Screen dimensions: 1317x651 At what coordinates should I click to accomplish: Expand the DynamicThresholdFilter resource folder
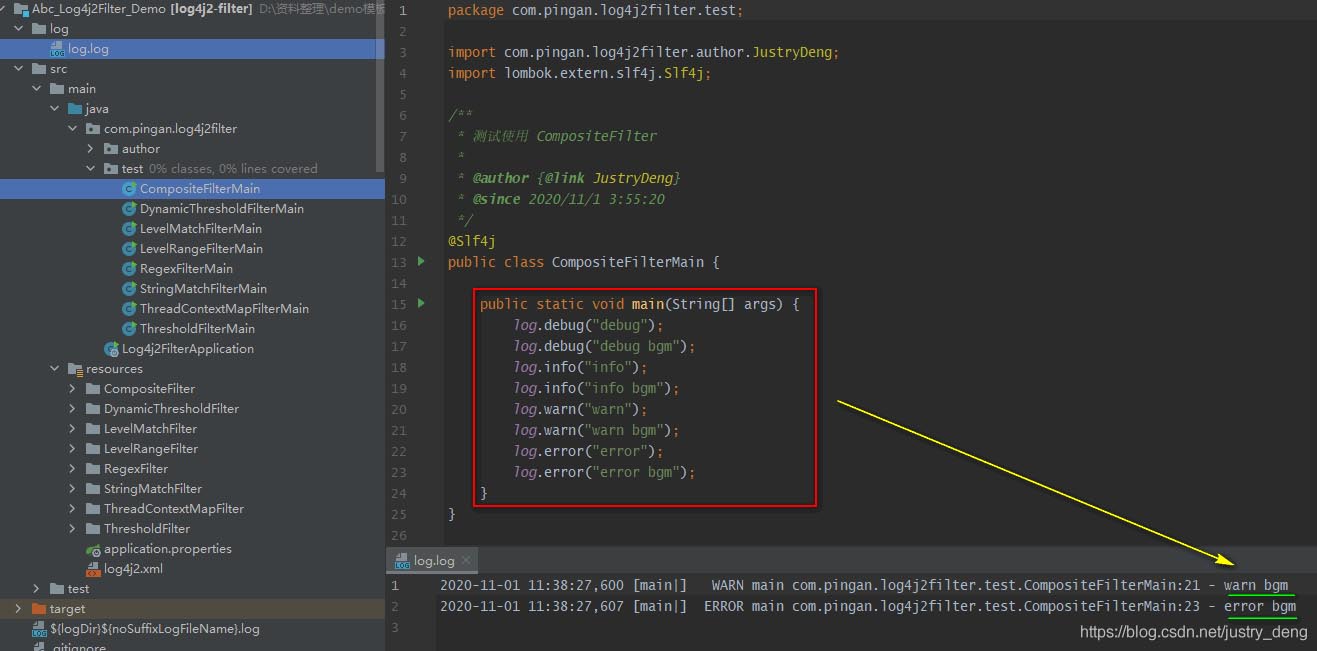coord(73,409)
